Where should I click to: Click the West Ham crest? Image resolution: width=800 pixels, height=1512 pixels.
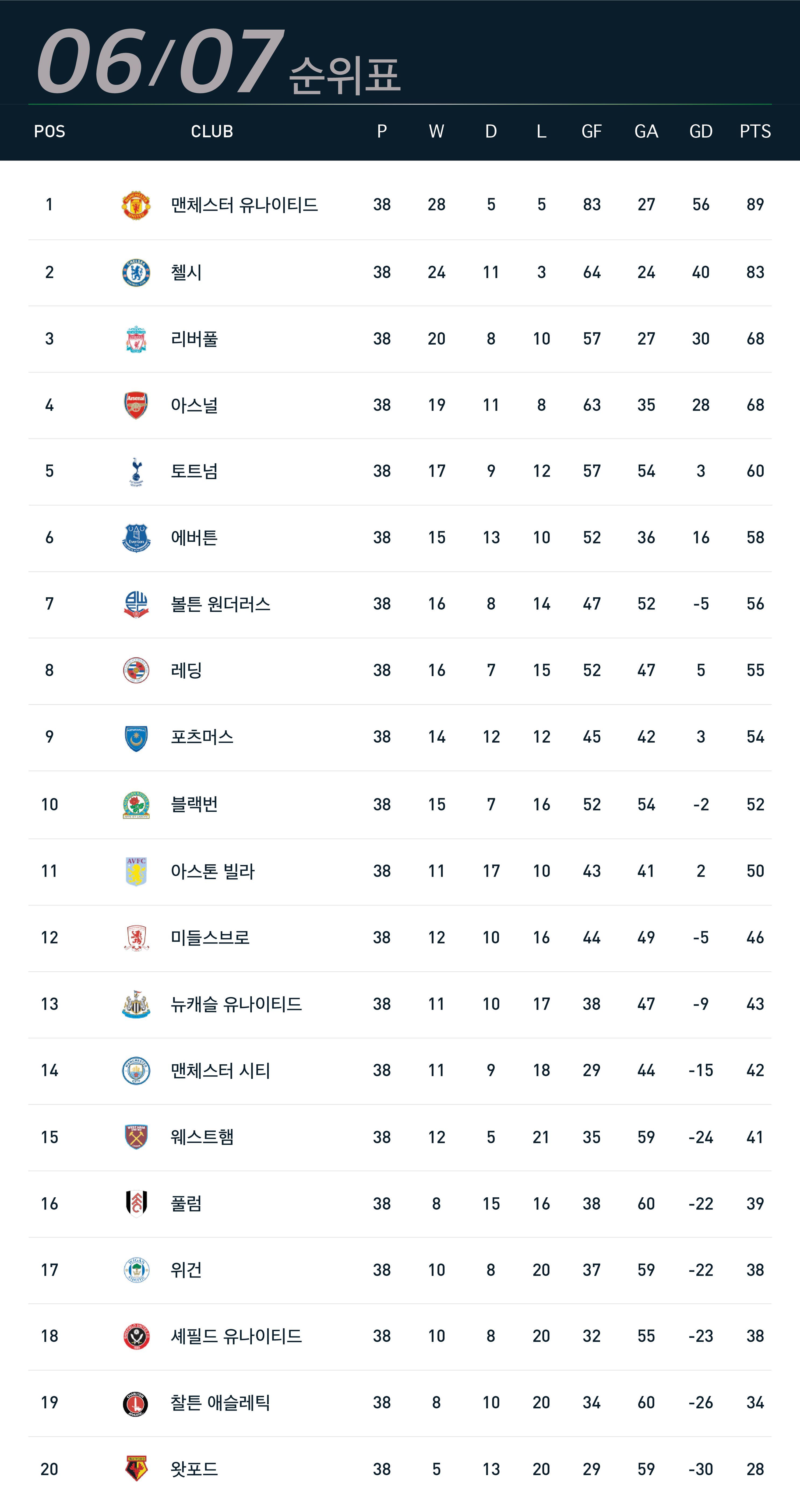(136, 1137)
